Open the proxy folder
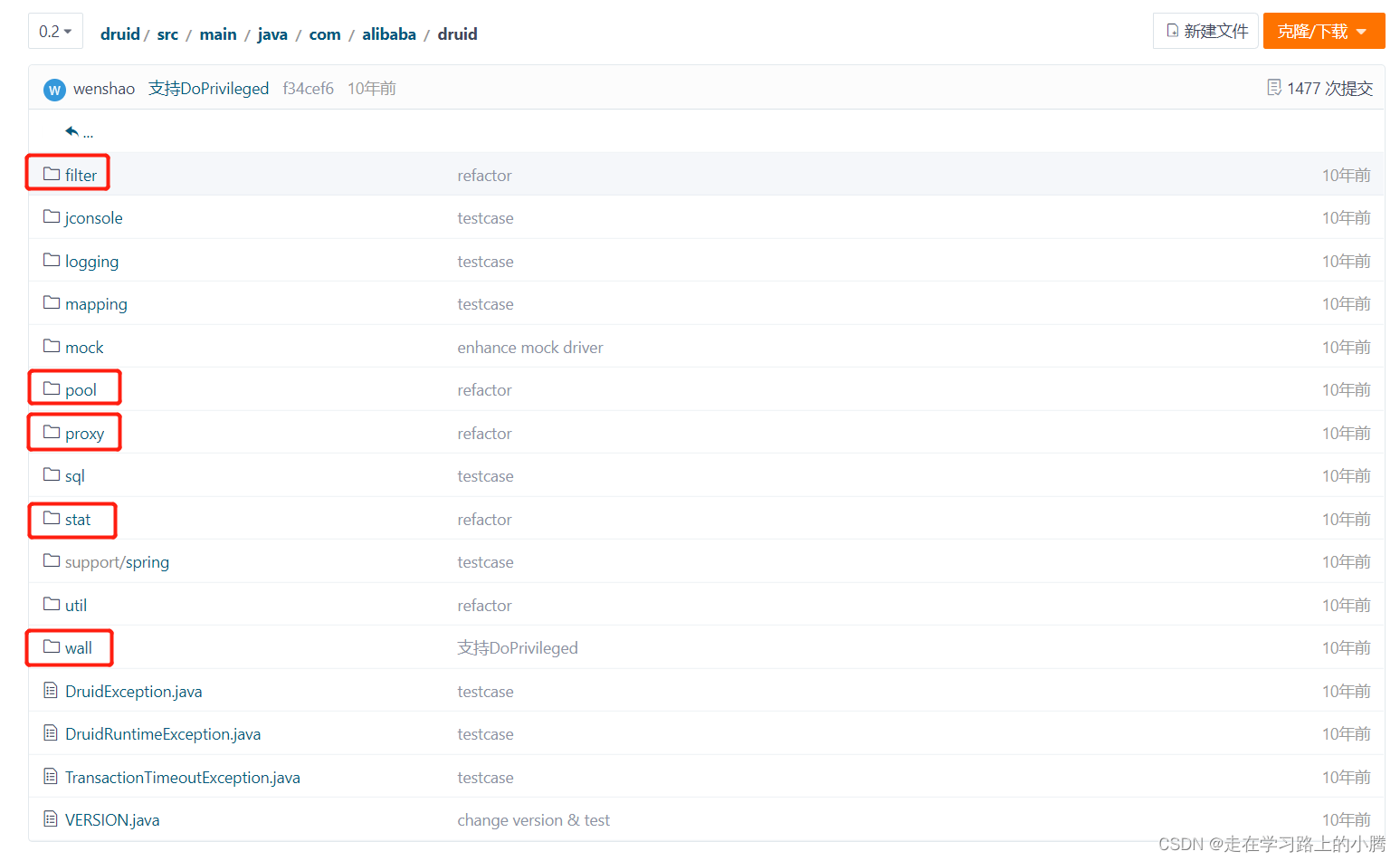1400x861 pixels. (x=85, y=434)
